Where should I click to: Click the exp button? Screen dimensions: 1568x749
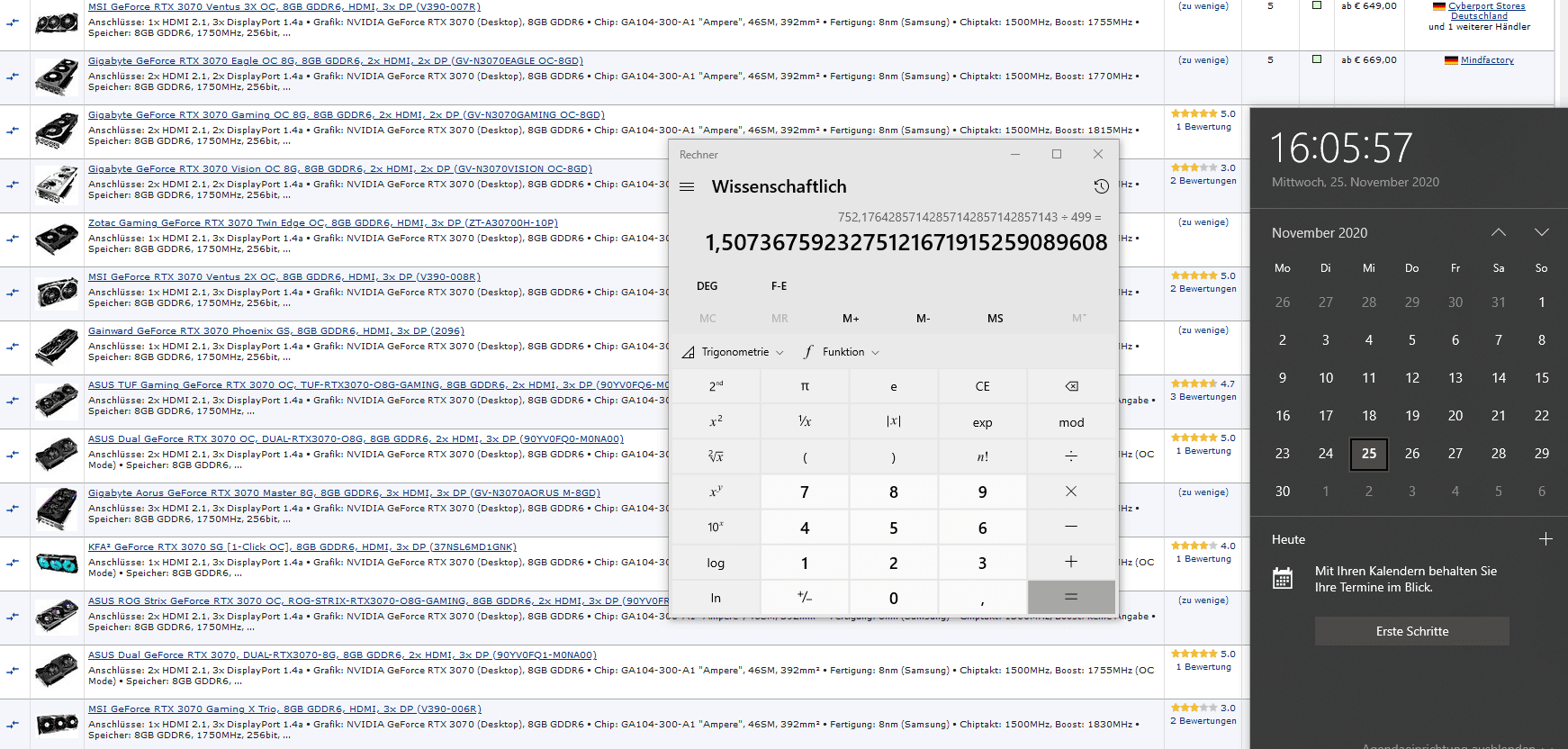coord(982,421)
